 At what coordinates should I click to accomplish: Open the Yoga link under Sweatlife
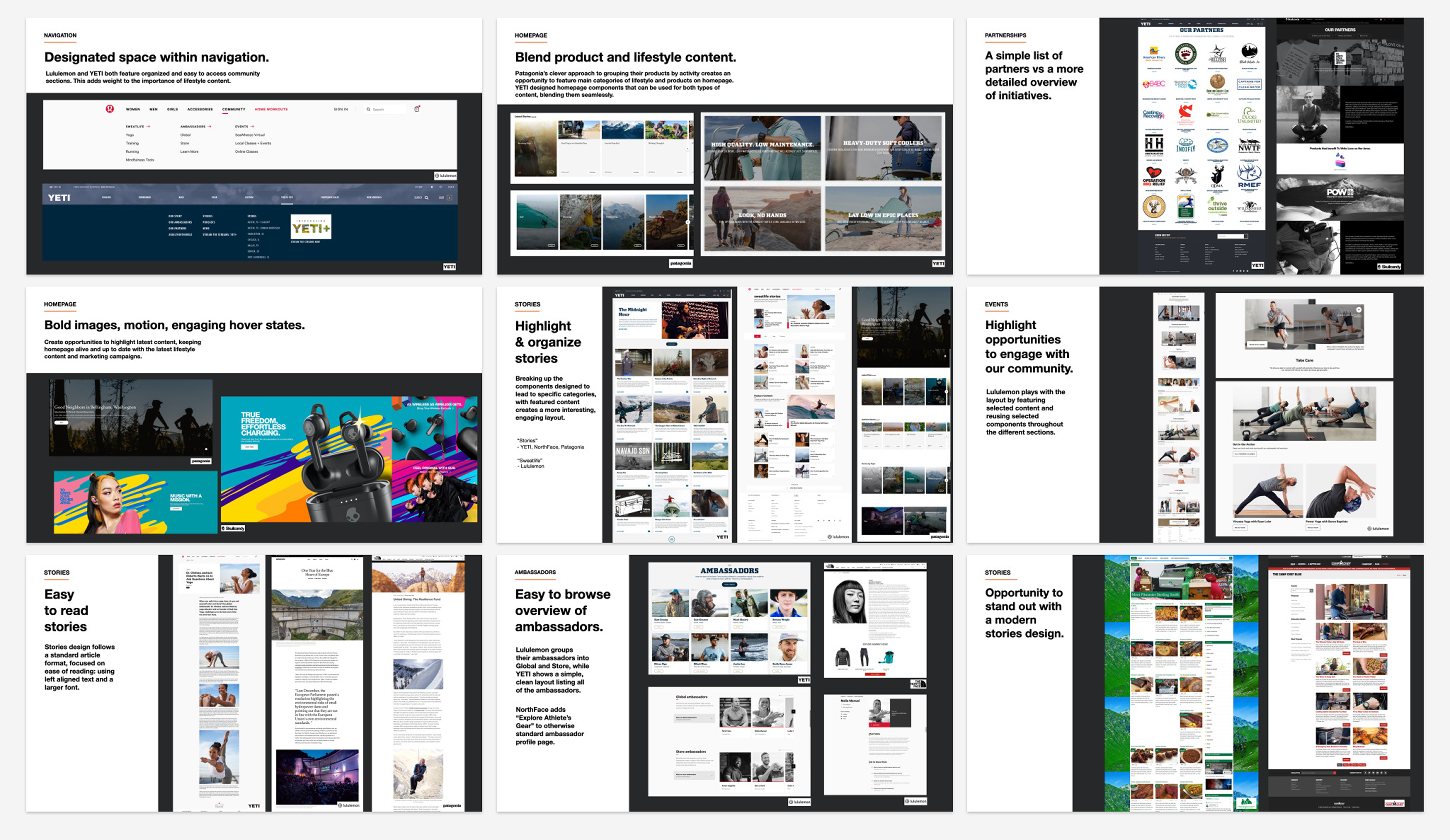[130, 135]
